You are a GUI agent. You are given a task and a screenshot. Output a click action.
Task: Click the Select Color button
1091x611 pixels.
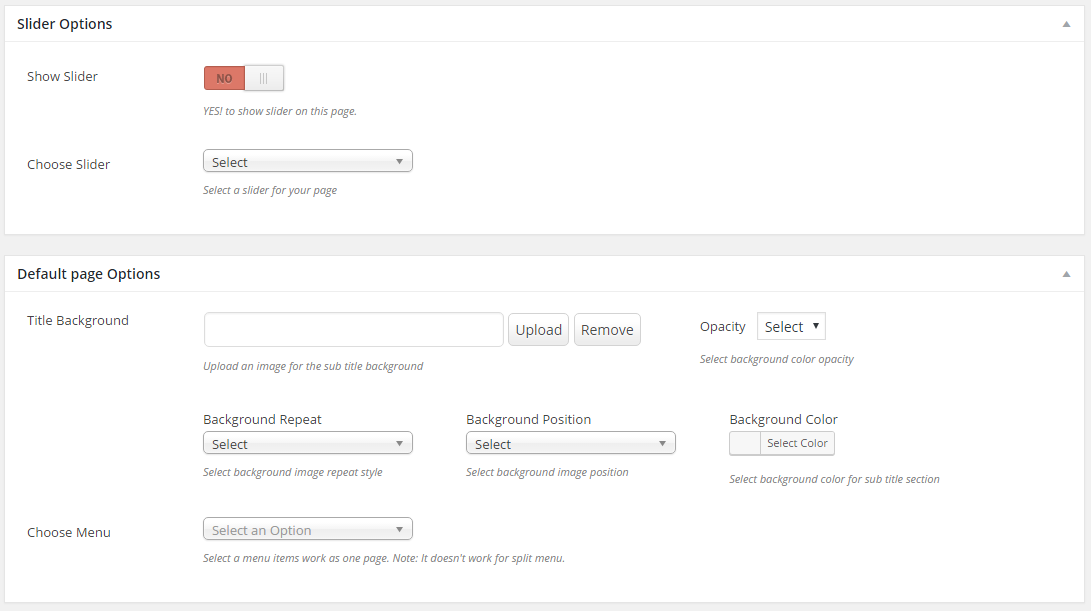pos(797,444)
